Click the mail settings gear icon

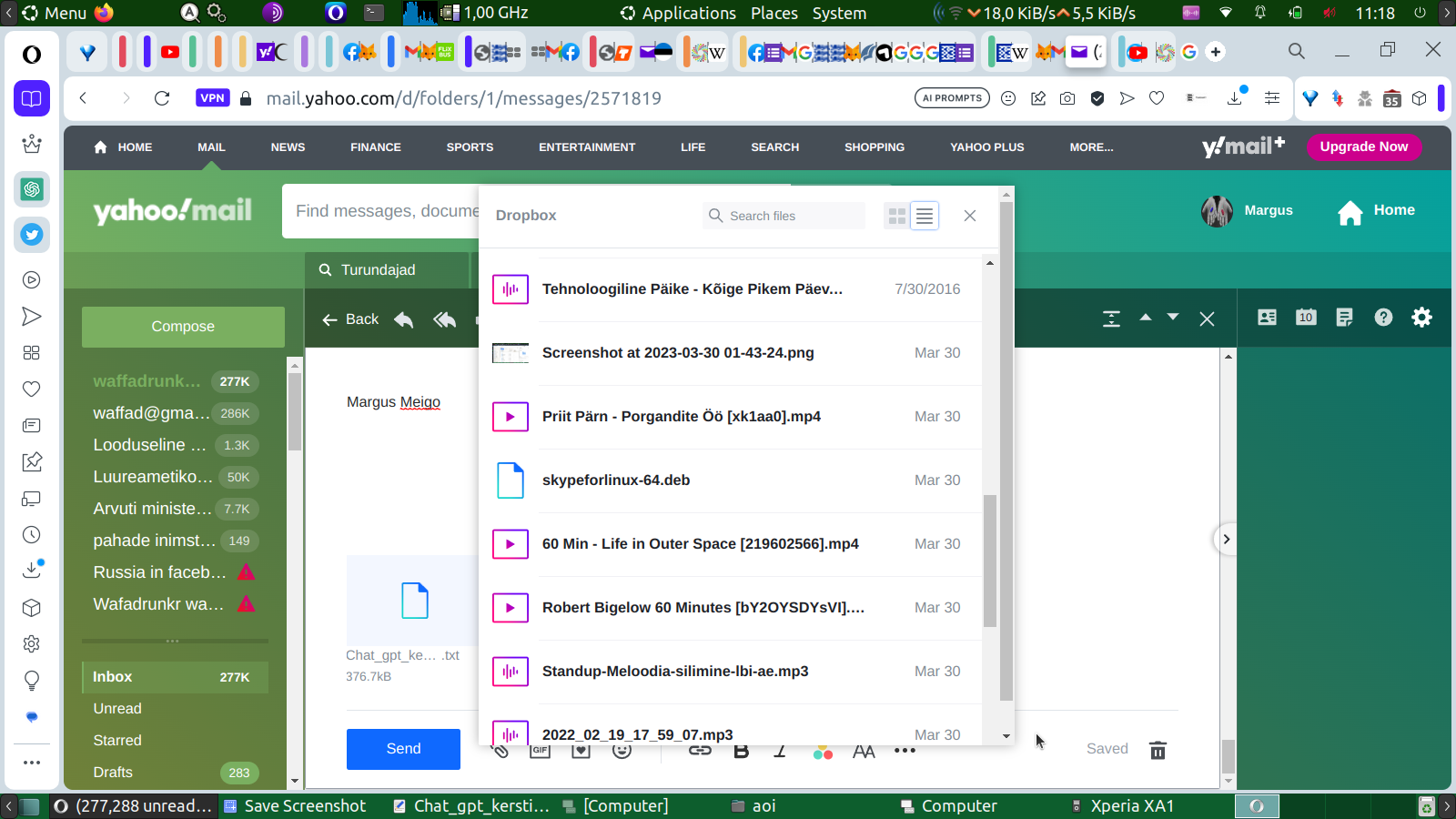(x=1421, y=318)
